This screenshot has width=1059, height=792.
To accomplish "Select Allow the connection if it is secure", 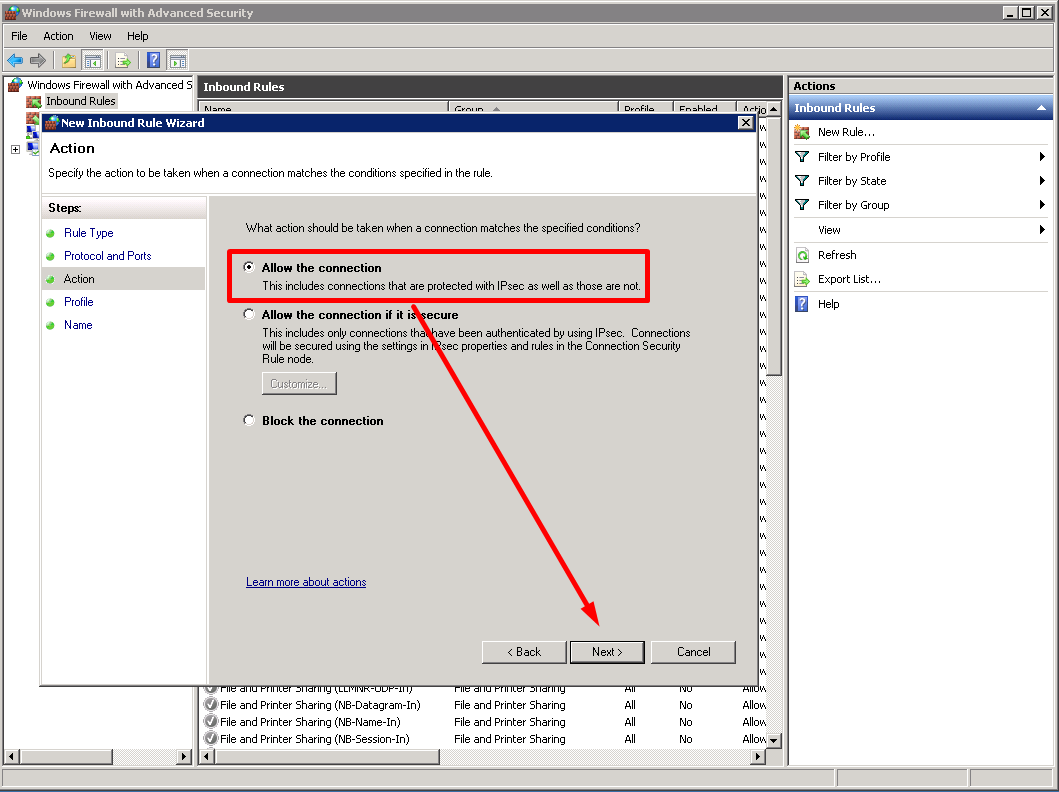I will coord(248,313).
